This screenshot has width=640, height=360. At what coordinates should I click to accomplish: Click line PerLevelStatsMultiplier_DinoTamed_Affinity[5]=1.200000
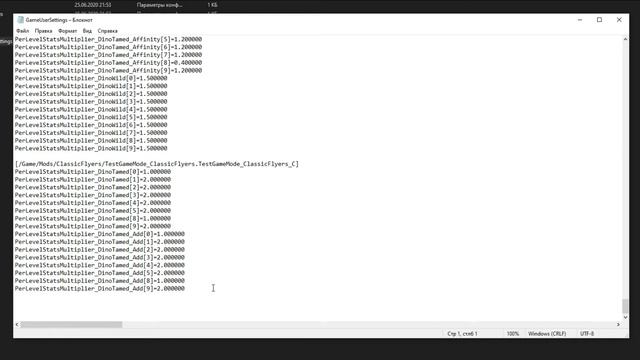coord(108,40)
